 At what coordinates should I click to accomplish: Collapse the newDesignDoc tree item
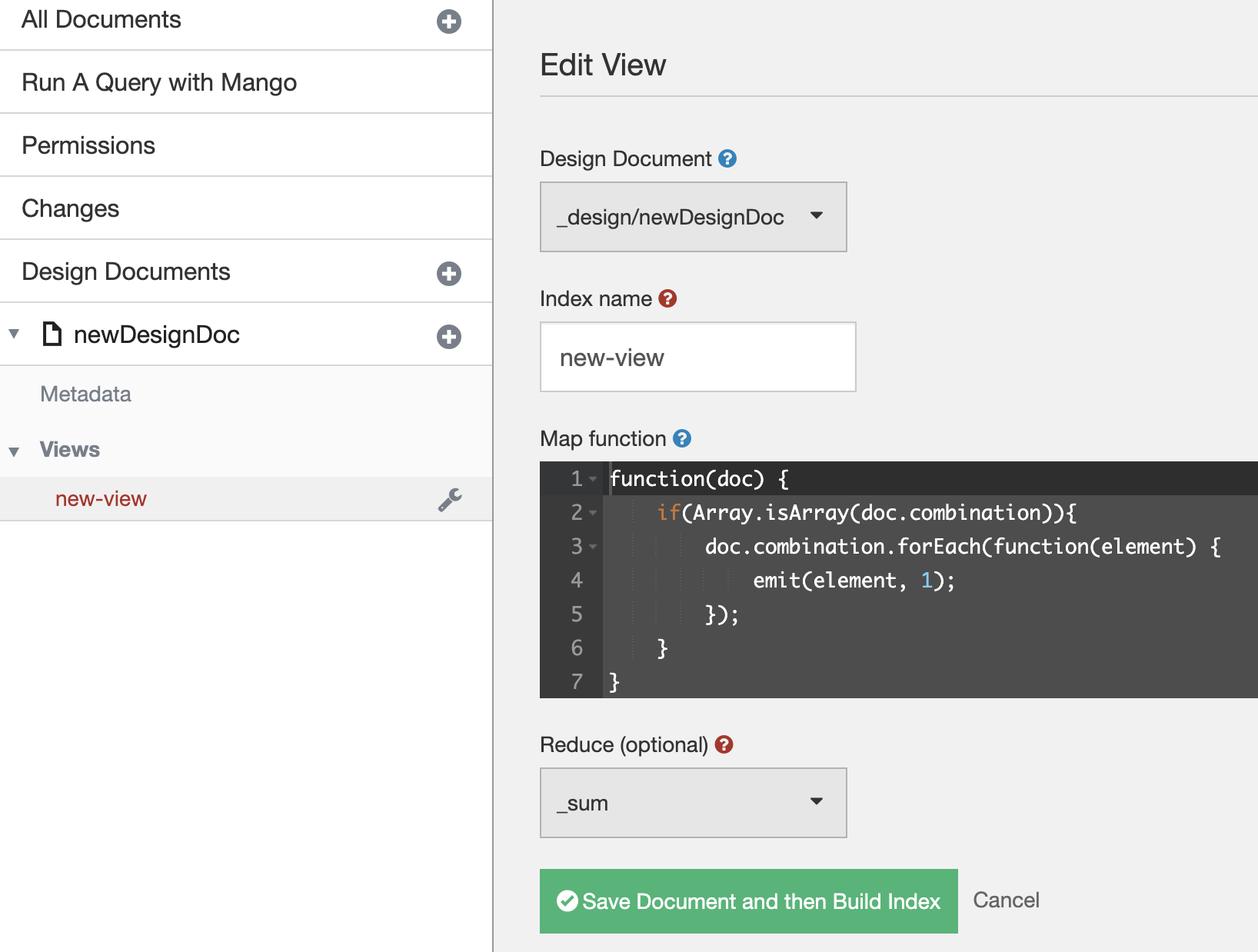click(13, 334)
